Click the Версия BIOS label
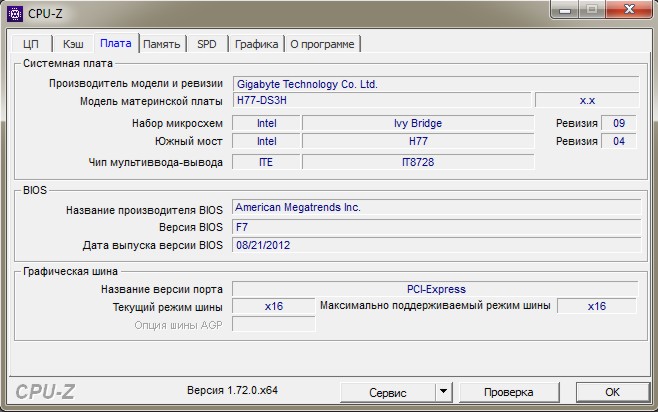The image size is (658, 412). [x=191, y=227]
